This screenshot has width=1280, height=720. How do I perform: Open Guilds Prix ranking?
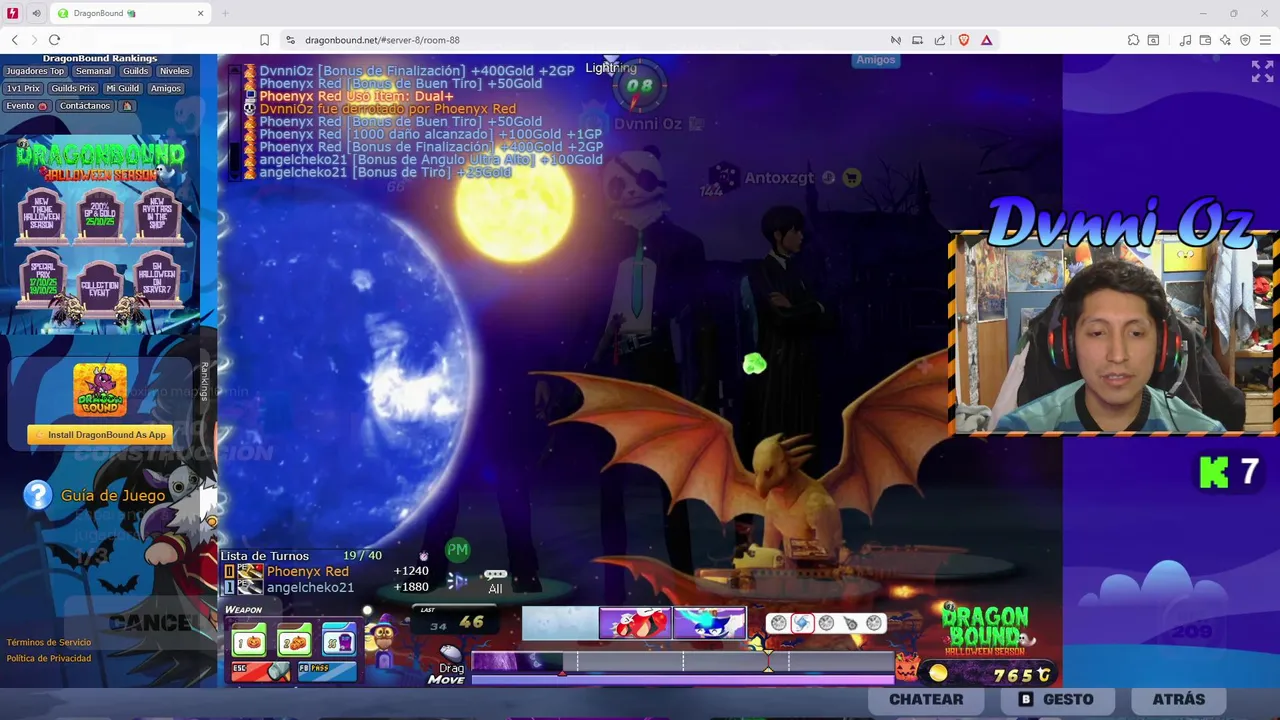coord(73,89)
